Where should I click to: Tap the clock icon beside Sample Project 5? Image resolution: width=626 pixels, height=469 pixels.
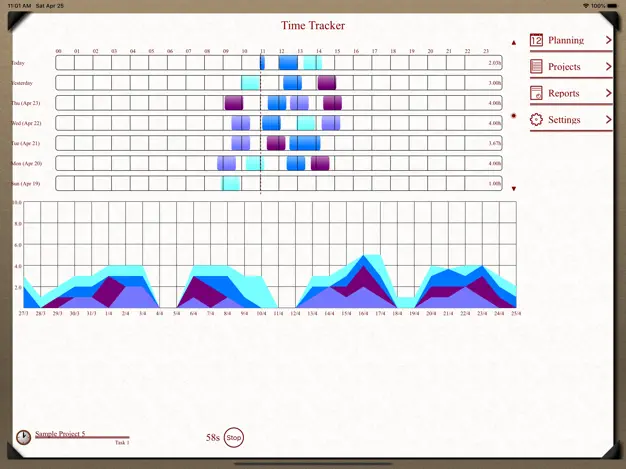[24, 437]
